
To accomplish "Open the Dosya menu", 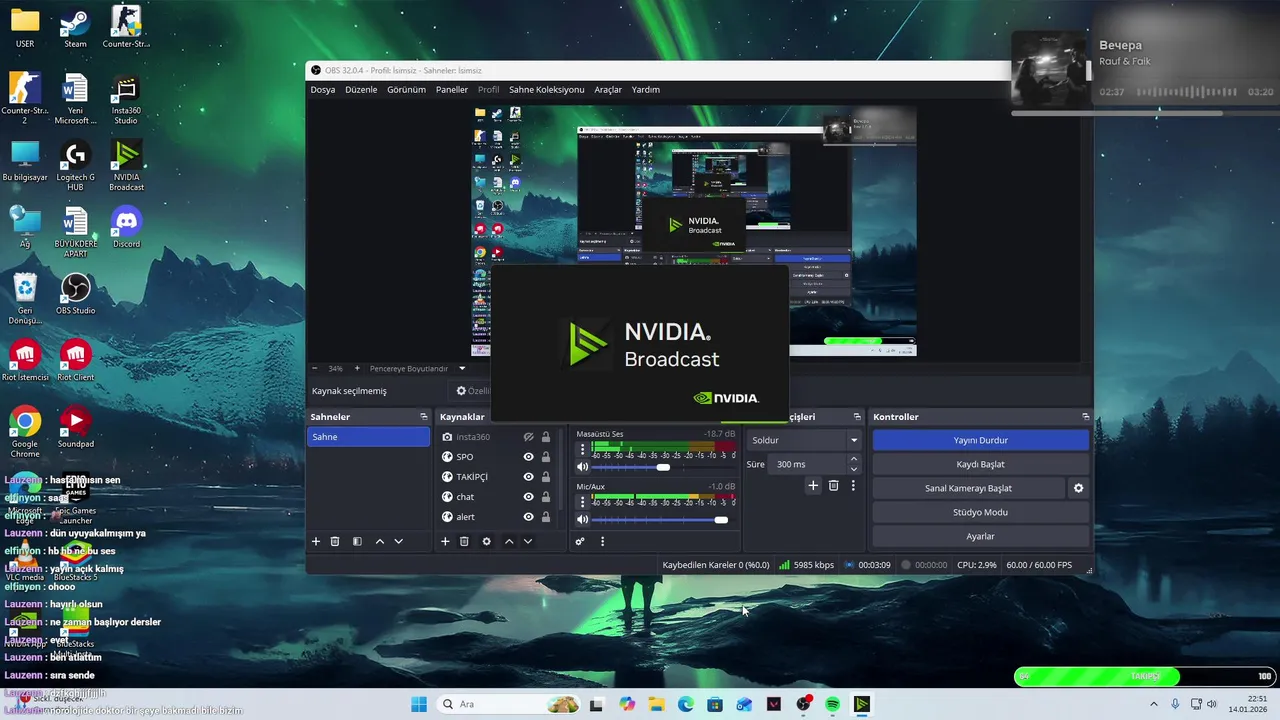I will click(323, 89).
